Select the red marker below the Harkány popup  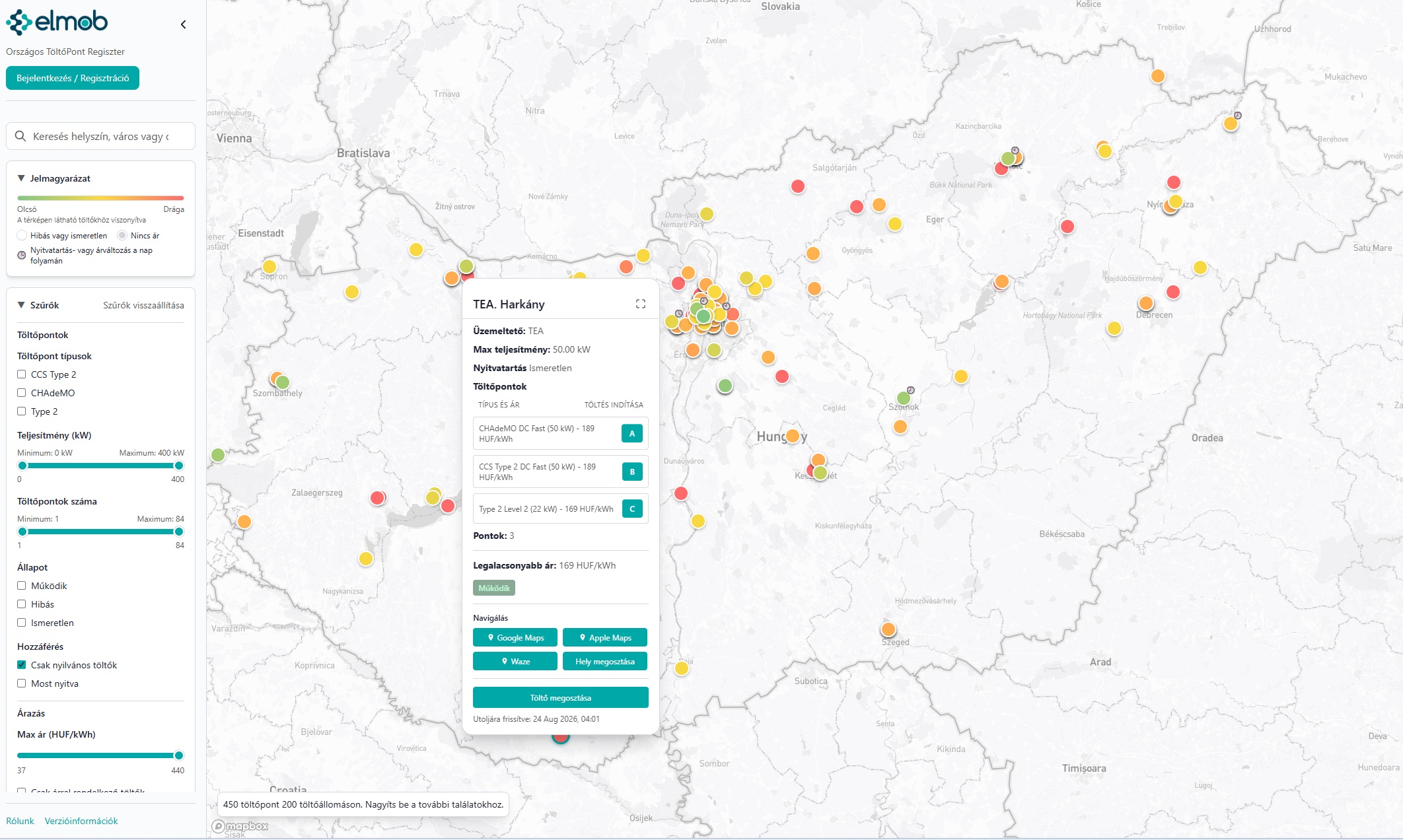pos(561,737)
